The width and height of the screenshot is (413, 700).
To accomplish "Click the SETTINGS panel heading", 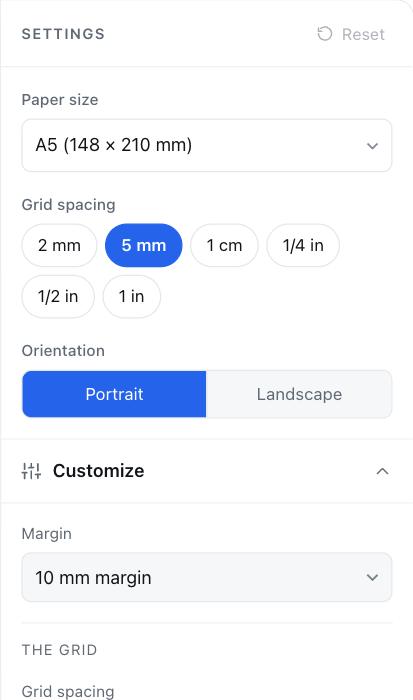I will (x=63, y=34).
